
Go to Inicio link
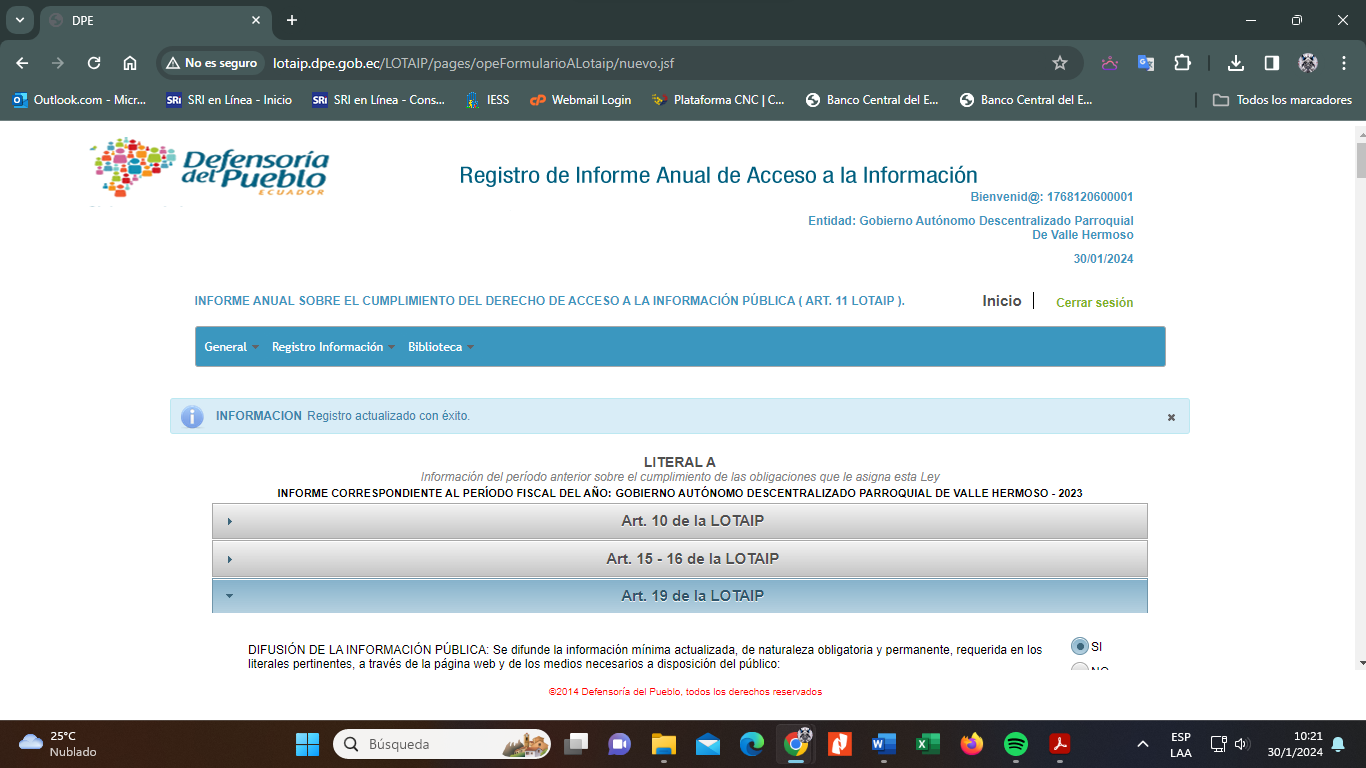click(1001, 301)
